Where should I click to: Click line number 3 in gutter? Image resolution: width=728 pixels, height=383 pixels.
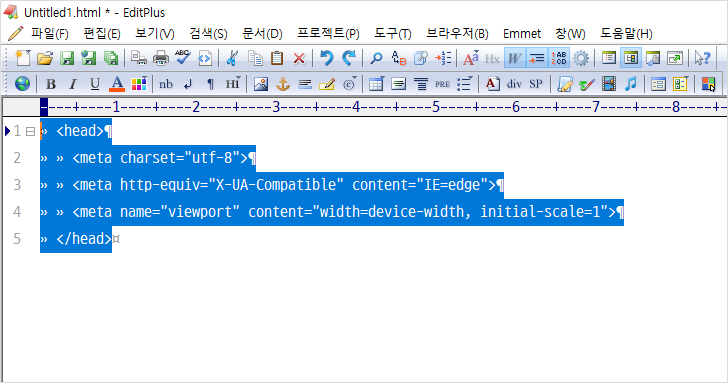(17, 185)
